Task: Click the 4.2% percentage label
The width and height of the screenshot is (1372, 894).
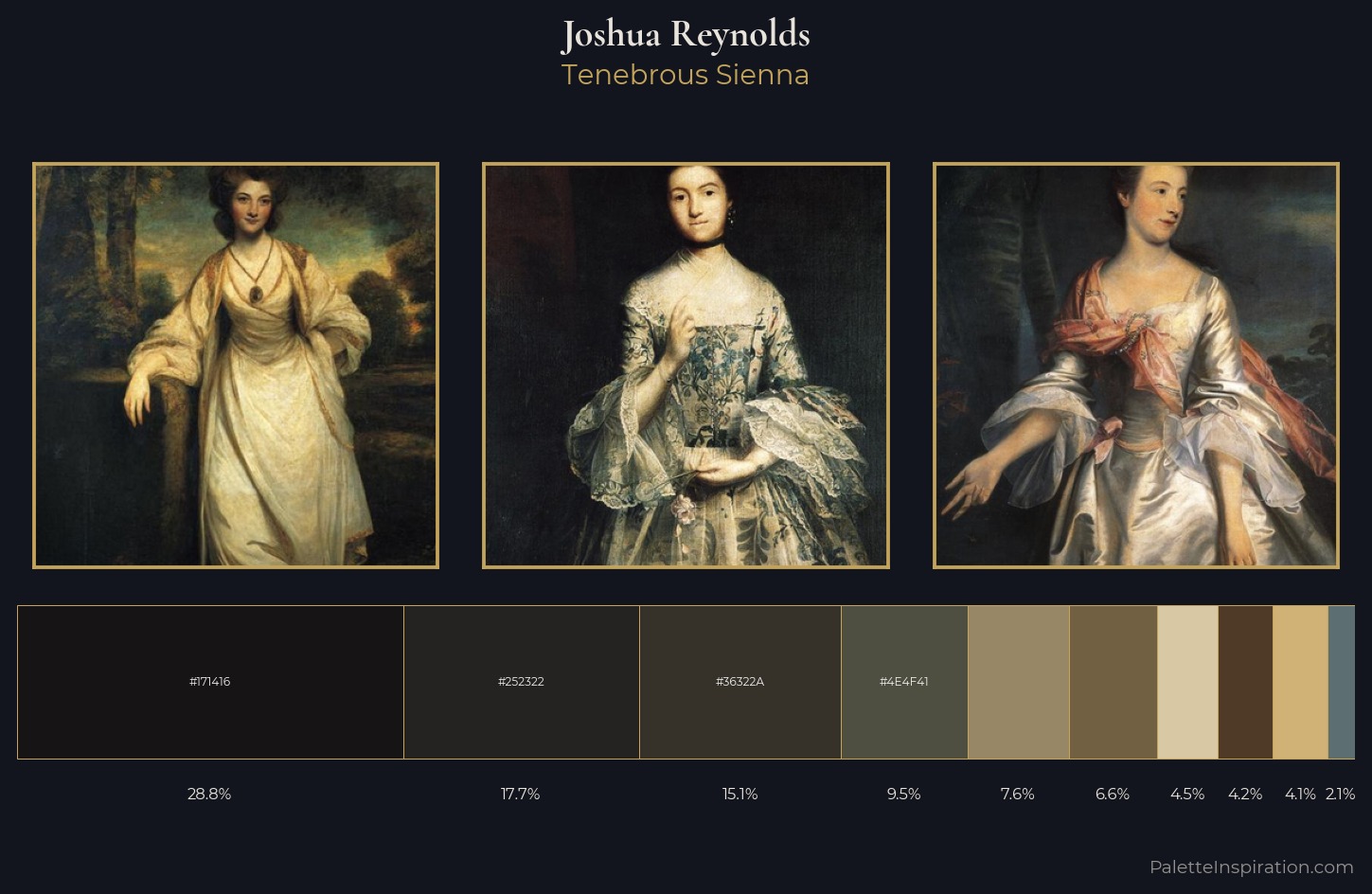Action: (1245, 794)
